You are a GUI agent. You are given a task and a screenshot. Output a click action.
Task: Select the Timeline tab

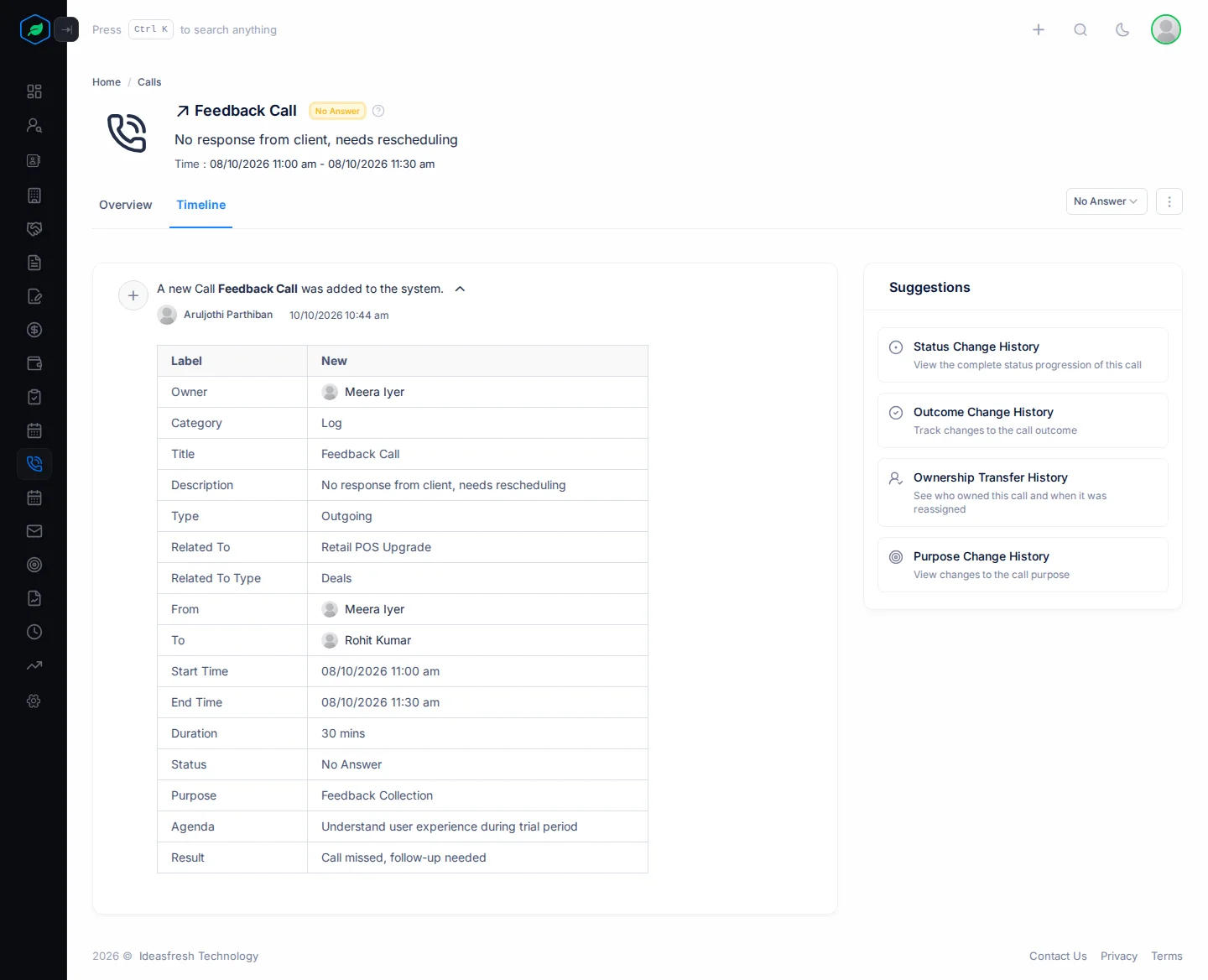[201, 205]
